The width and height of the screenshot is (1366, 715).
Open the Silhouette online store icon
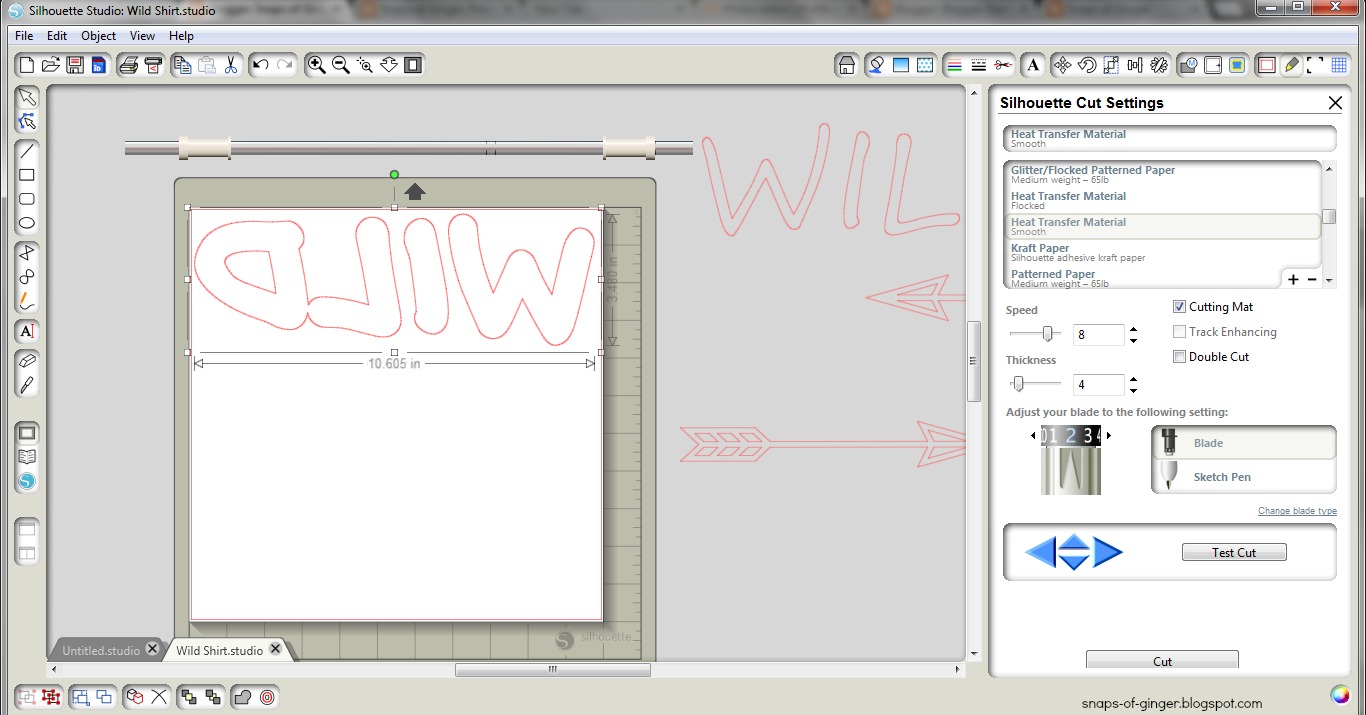pyautogui.click(x=27, y=481)
